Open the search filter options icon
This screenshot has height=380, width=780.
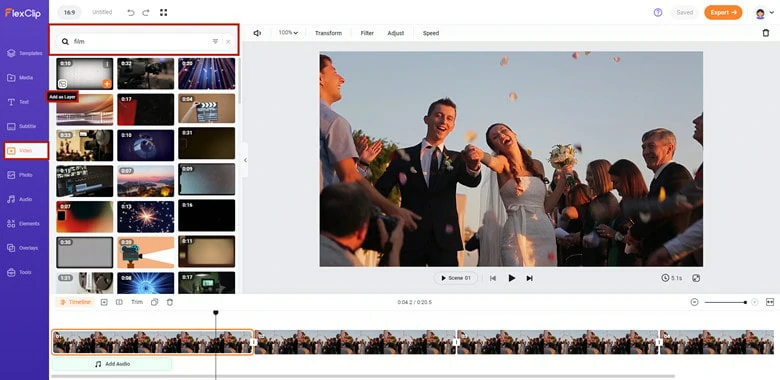[x=215, y=42]
